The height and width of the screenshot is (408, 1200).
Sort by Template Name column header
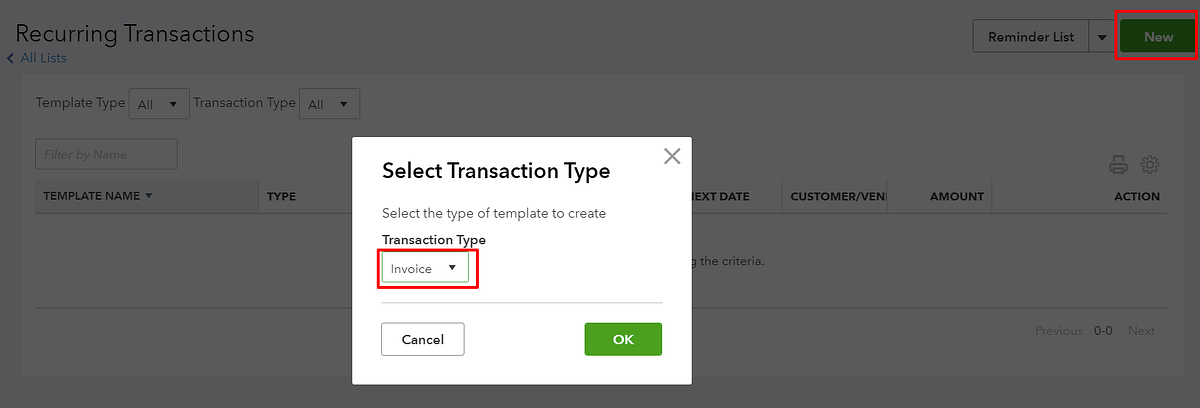97,196
